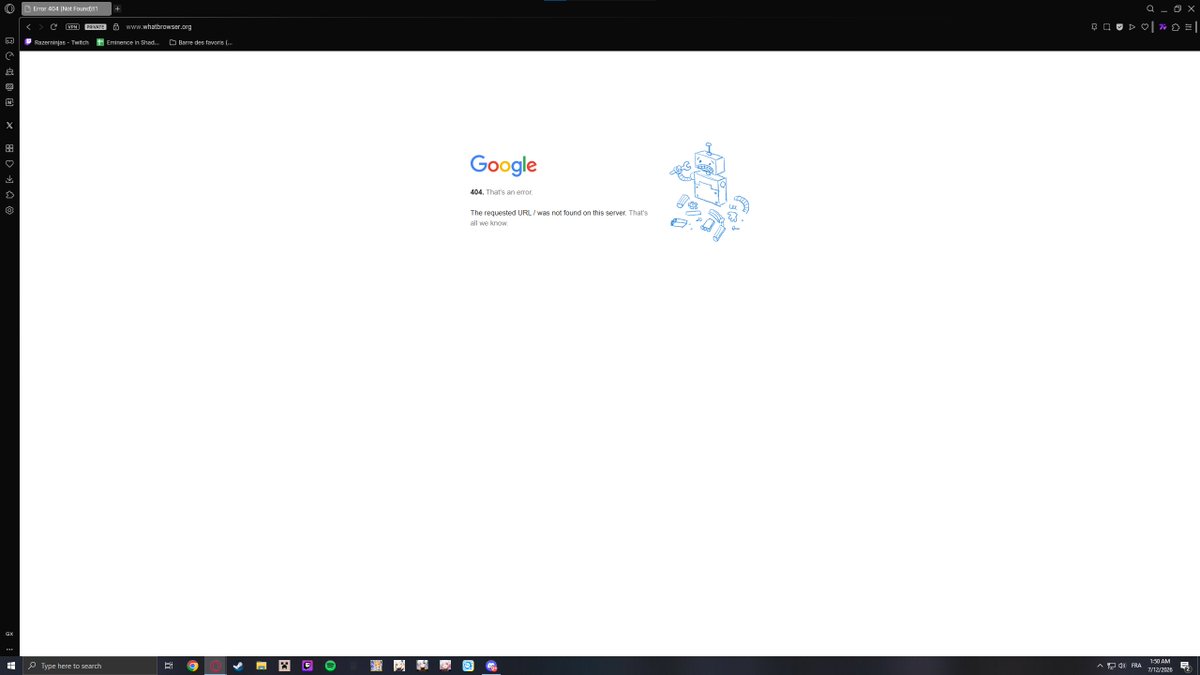Viewport: 1200px width, 675px height.
Task: Search tabs with the magnifier icon
Action: 1150,8
